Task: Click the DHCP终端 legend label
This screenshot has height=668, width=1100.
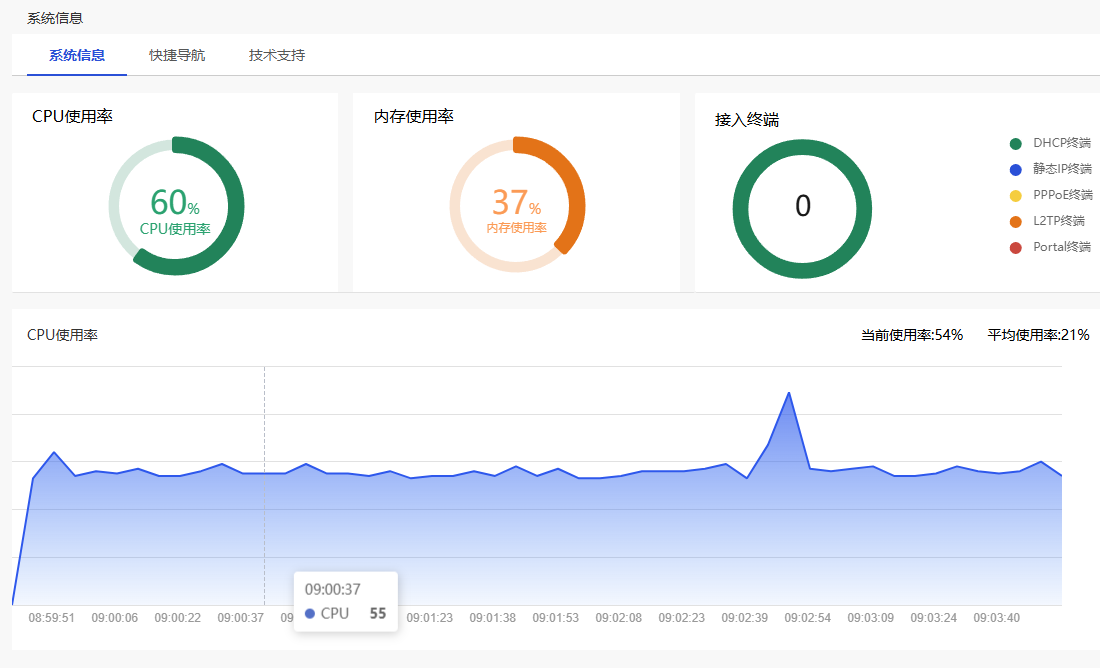Action: point(1062,143)
